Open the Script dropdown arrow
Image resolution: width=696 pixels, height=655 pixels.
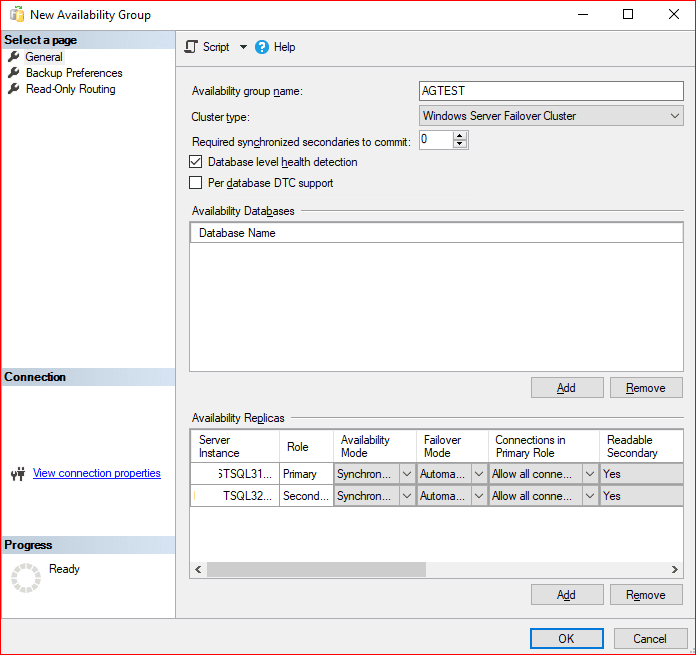243,47
